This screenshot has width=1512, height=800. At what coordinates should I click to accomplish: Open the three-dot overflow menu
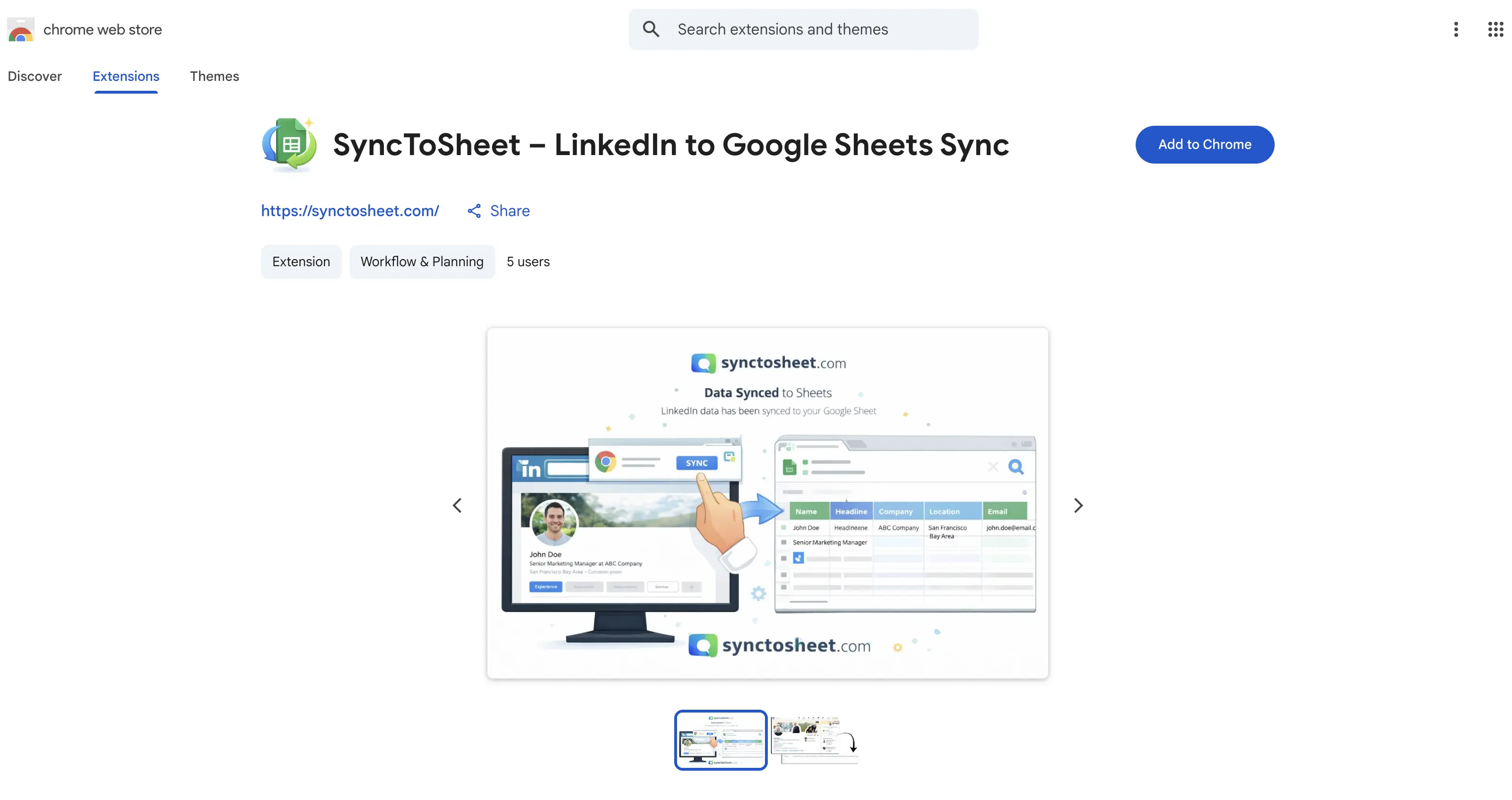[x=1456, y=29]
